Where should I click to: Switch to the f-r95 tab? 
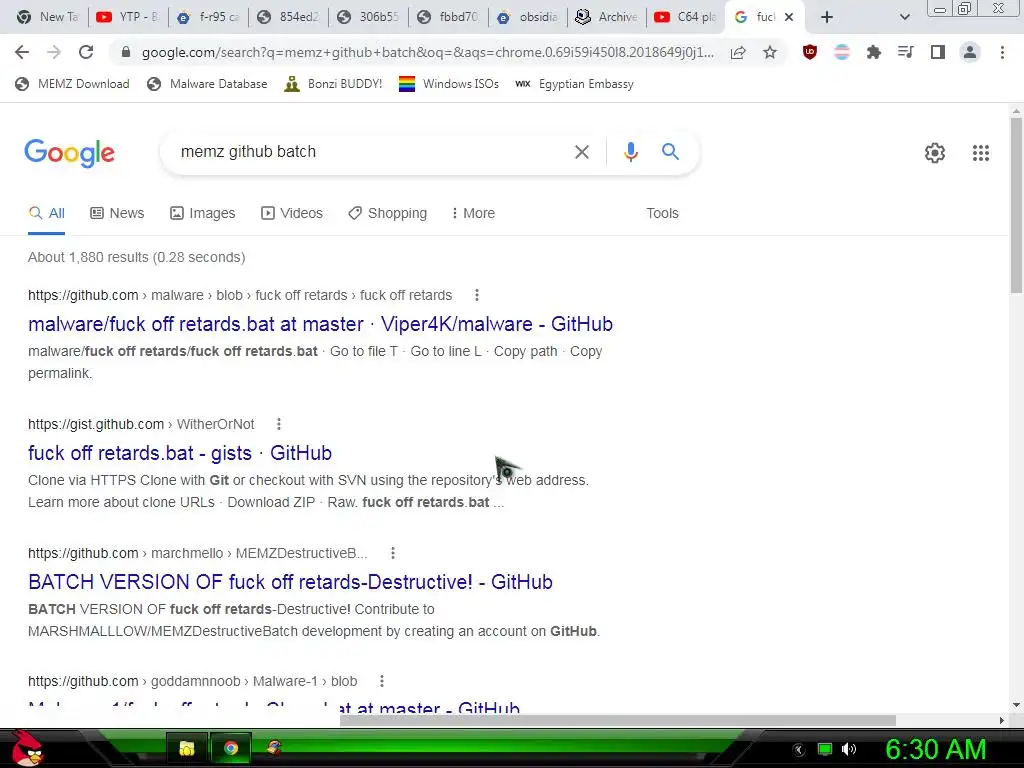click(x=208, y=17)
